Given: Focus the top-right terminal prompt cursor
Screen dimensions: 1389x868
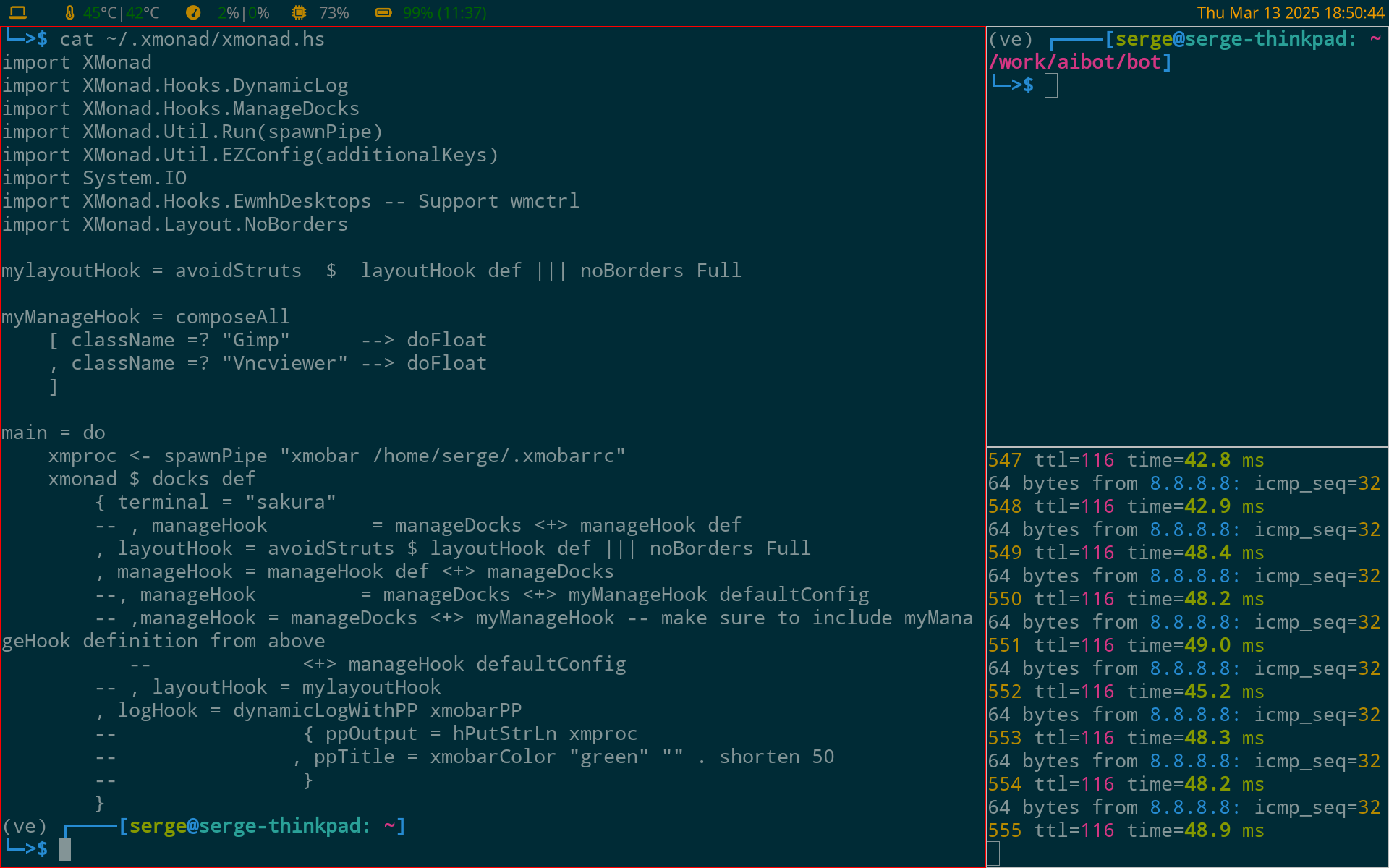Looking at the screenshot, I should [1050, 85].
